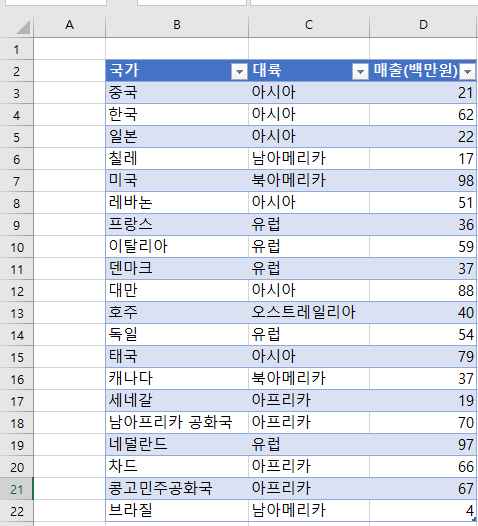
Task: Select the cell containing 덴마크
Action: coord(177,269)
